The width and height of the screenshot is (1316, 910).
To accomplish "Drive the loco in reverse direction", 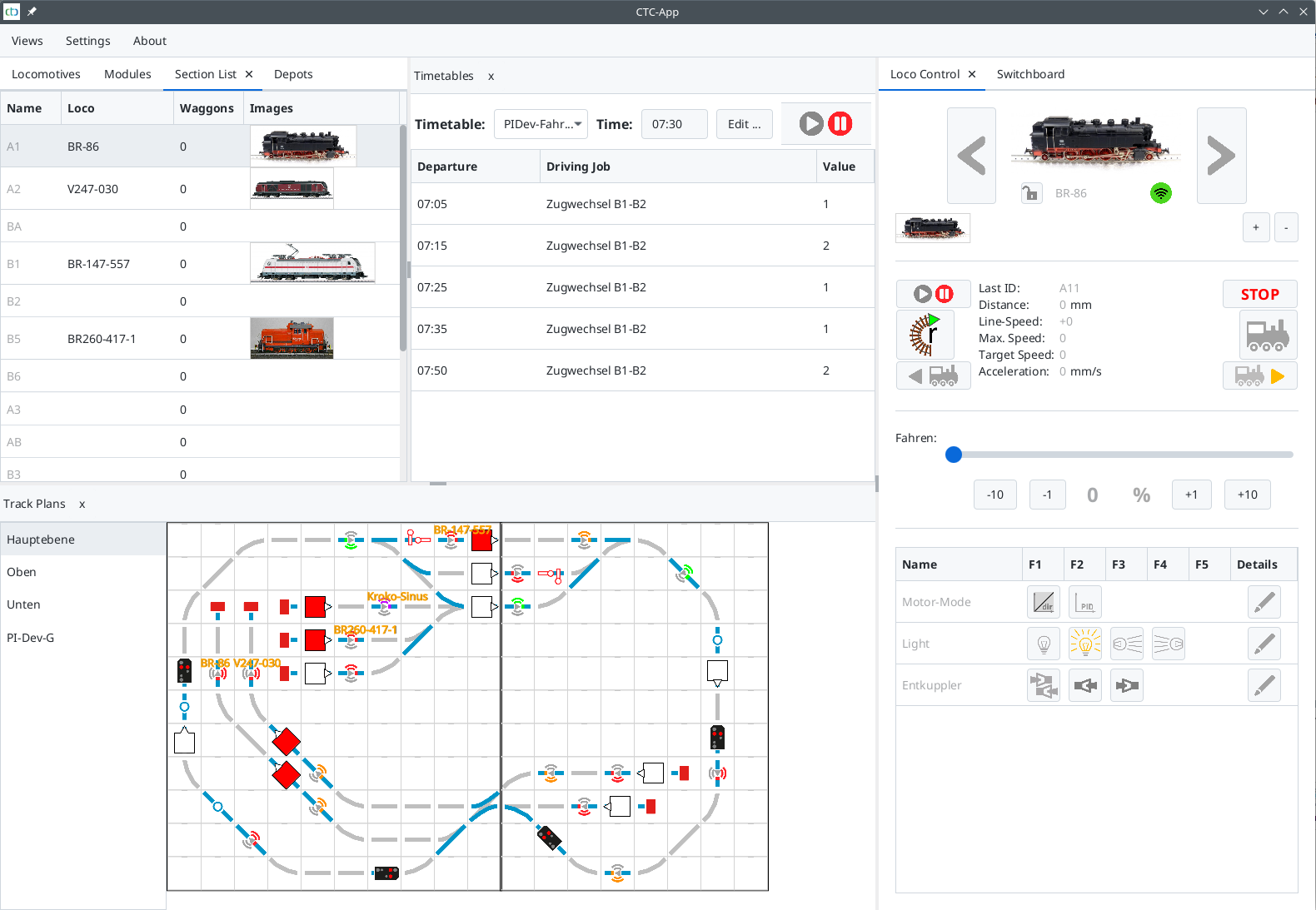I will [x=933, y=376].
